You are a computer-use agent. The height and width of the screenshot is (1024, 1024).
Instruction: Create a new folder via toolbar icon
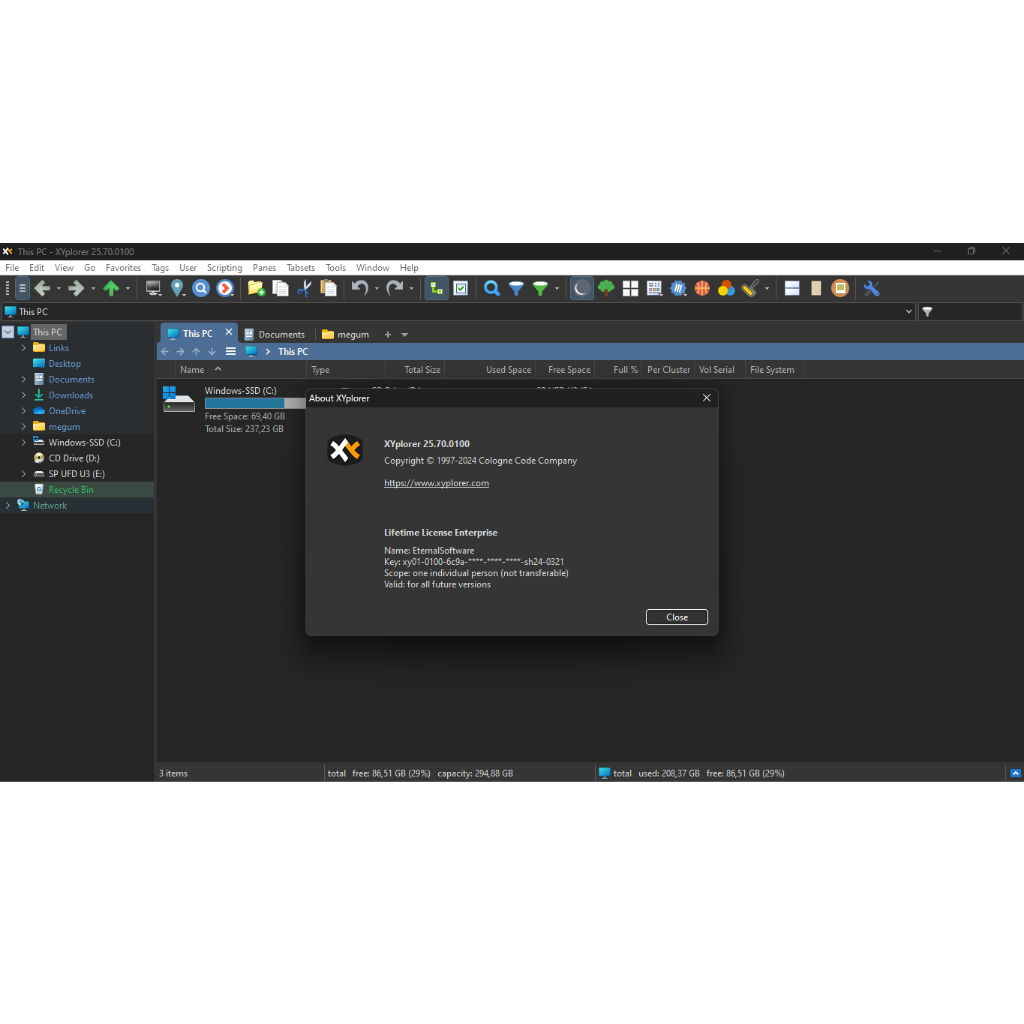256,289
